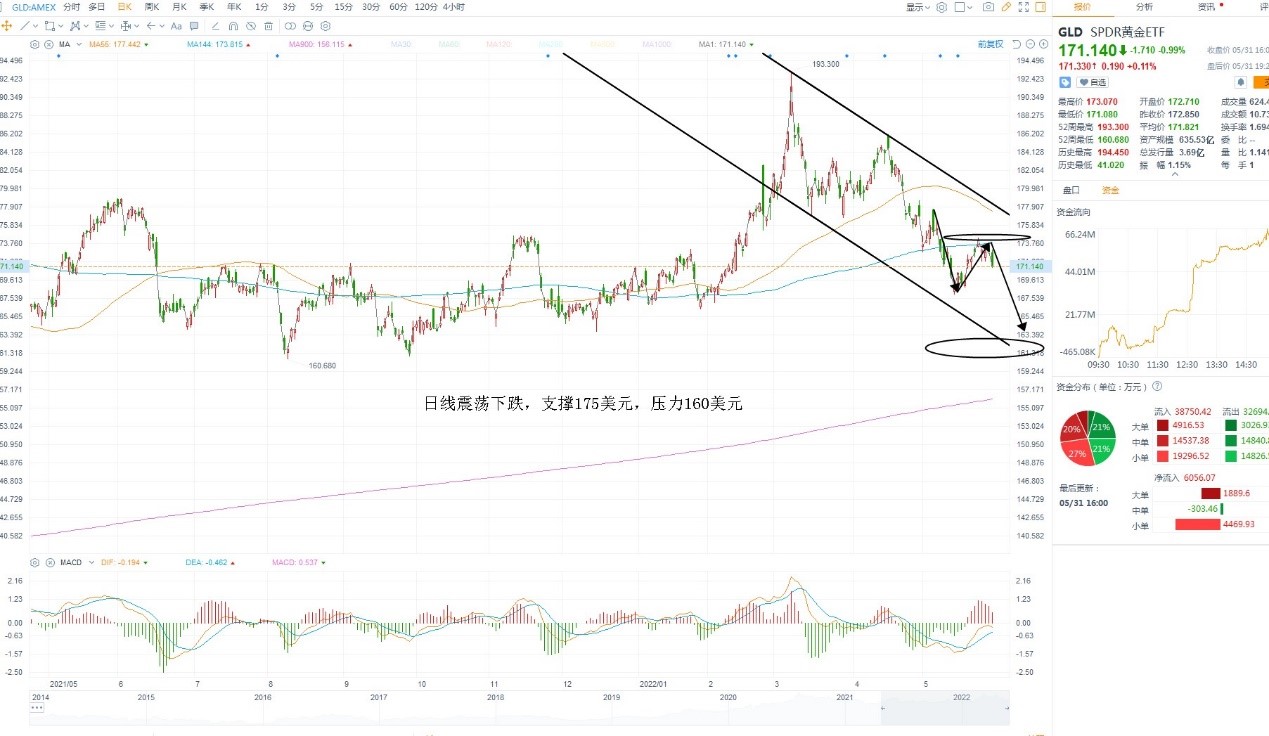Zoom out chart with minus circle icon

click(1030, 44)
